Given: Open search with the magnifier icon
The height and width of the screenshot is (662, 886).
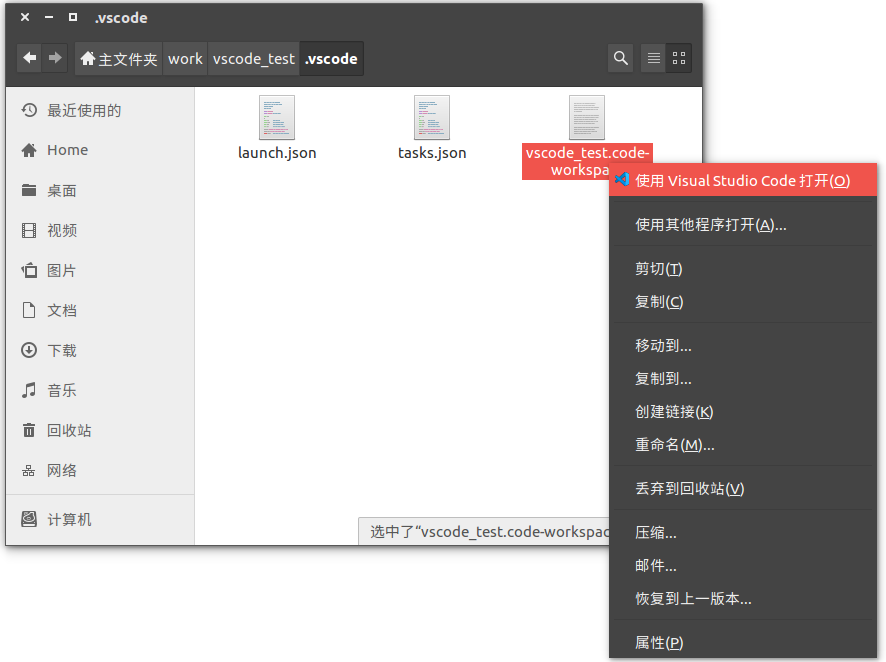Looking at the screenshot, I should [x=620, y=58].
